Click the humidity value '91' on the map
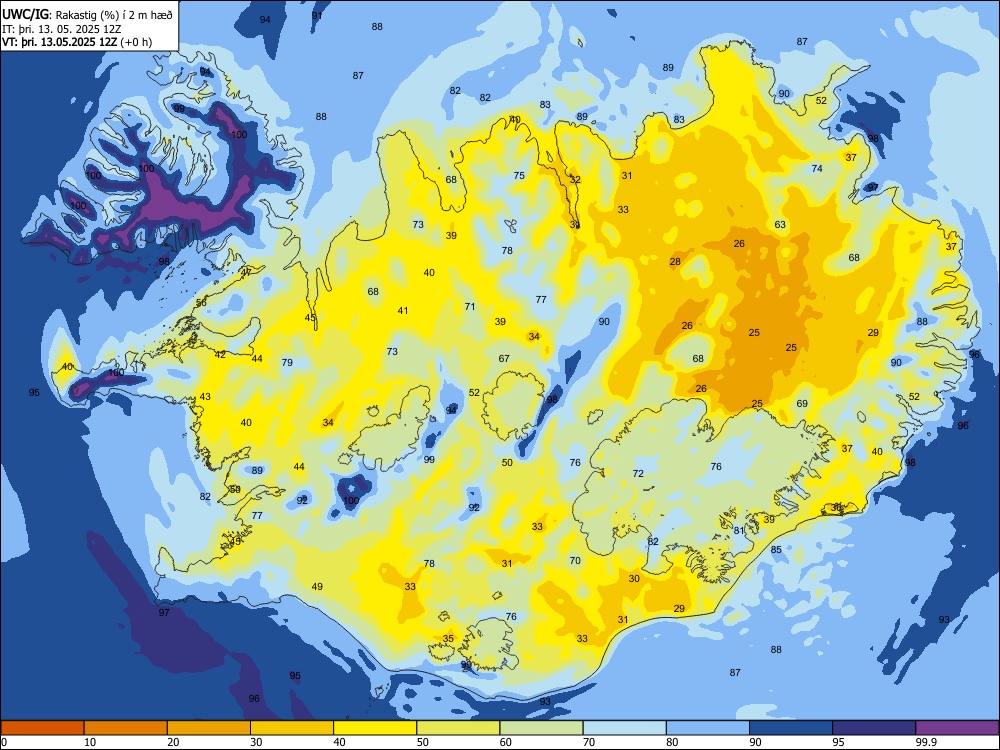The width and height of the screenshot is (1000, 750). [317, 16]
